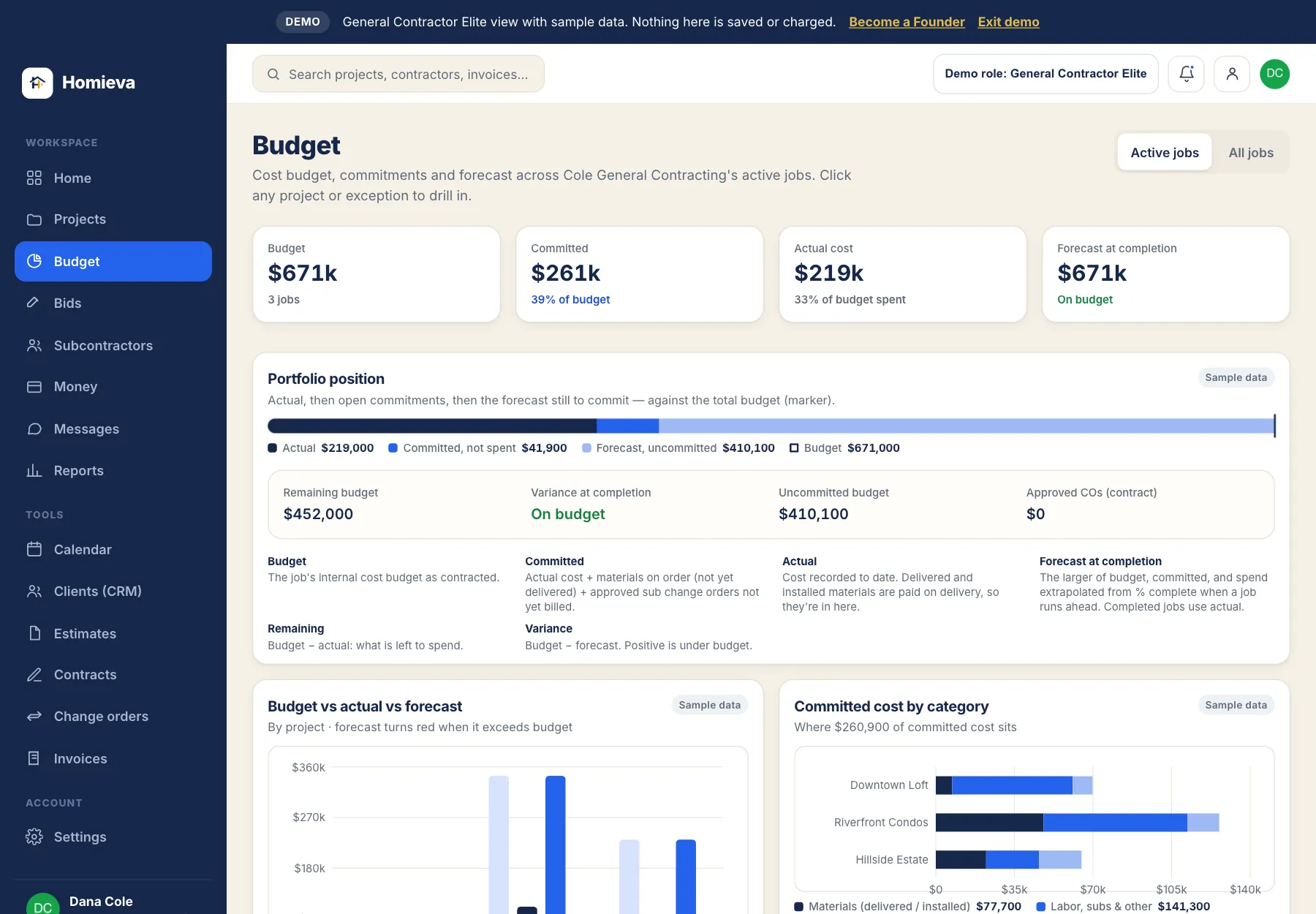The width and height of the screenshot is (1316, 914).
Task: Click the Homieva logo icon
Action: [37, 83]
